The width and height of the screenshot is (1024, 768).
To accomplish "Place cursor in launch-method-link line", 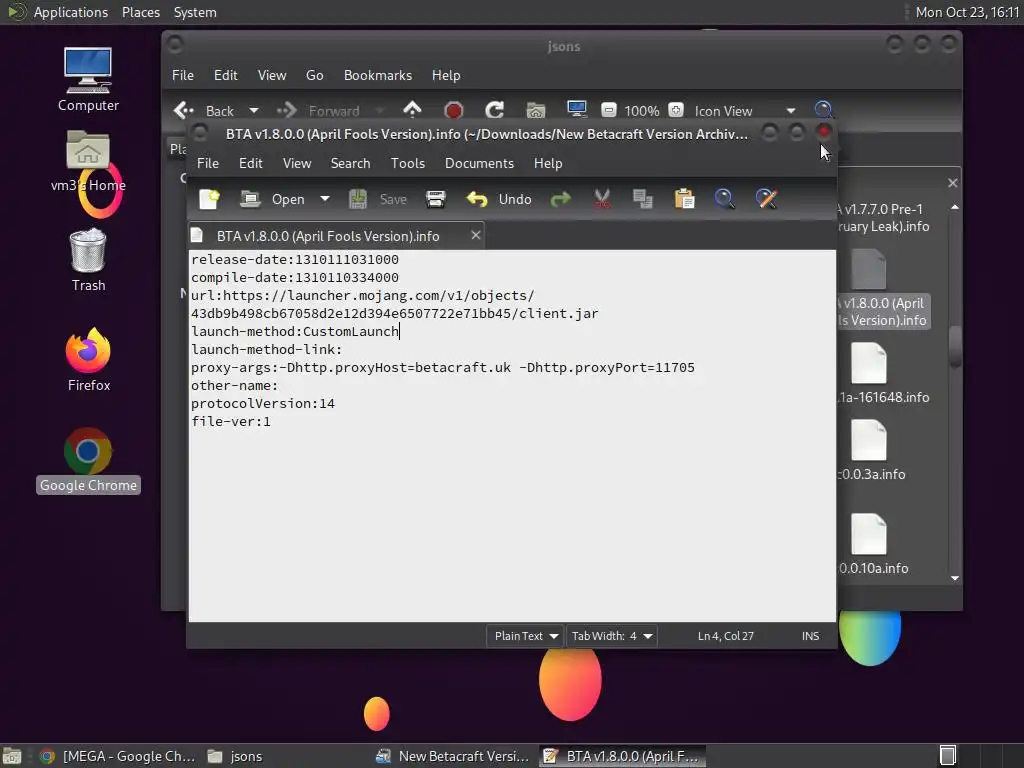I will pyautogui.click(x=266, y=349).
